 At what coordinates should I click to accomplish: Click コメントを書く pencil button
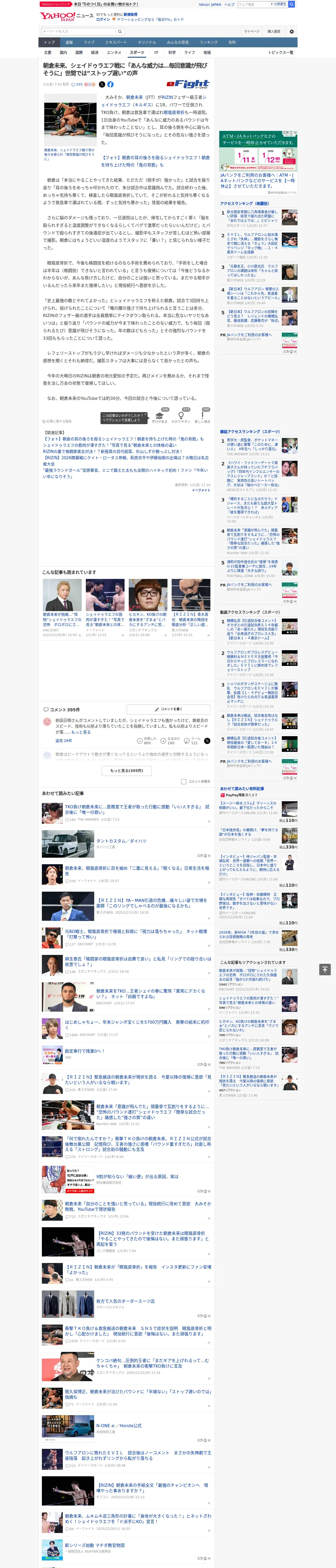pyautogui.click(x=168, y=709)
